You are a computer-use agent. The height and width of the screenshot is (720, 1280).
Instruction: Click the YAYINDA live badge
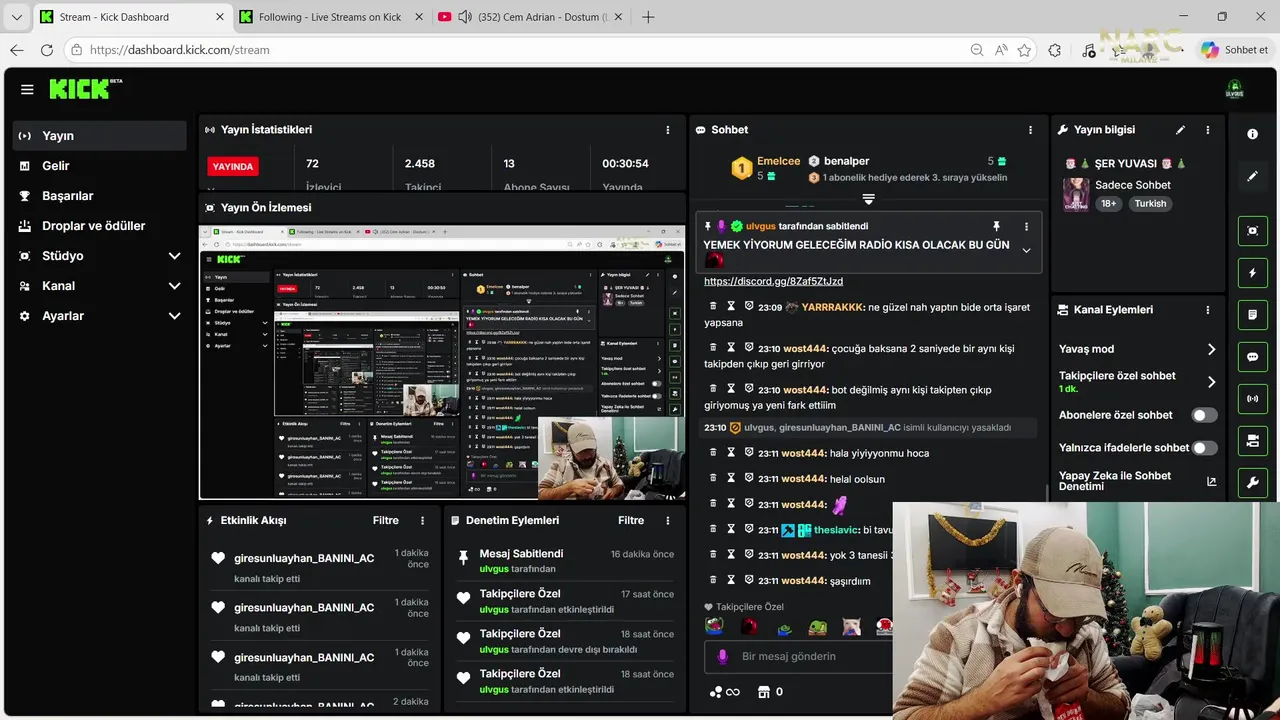coord(233,166)
